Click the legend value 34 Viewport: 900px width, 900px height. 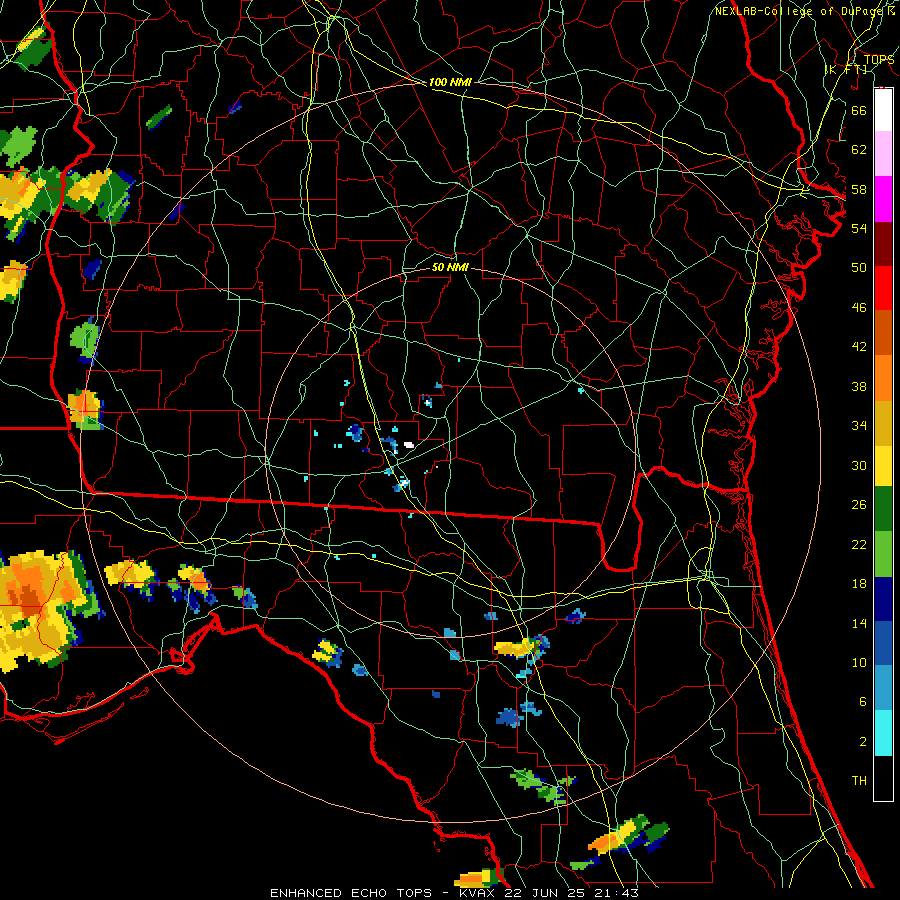tap(859, 426)
